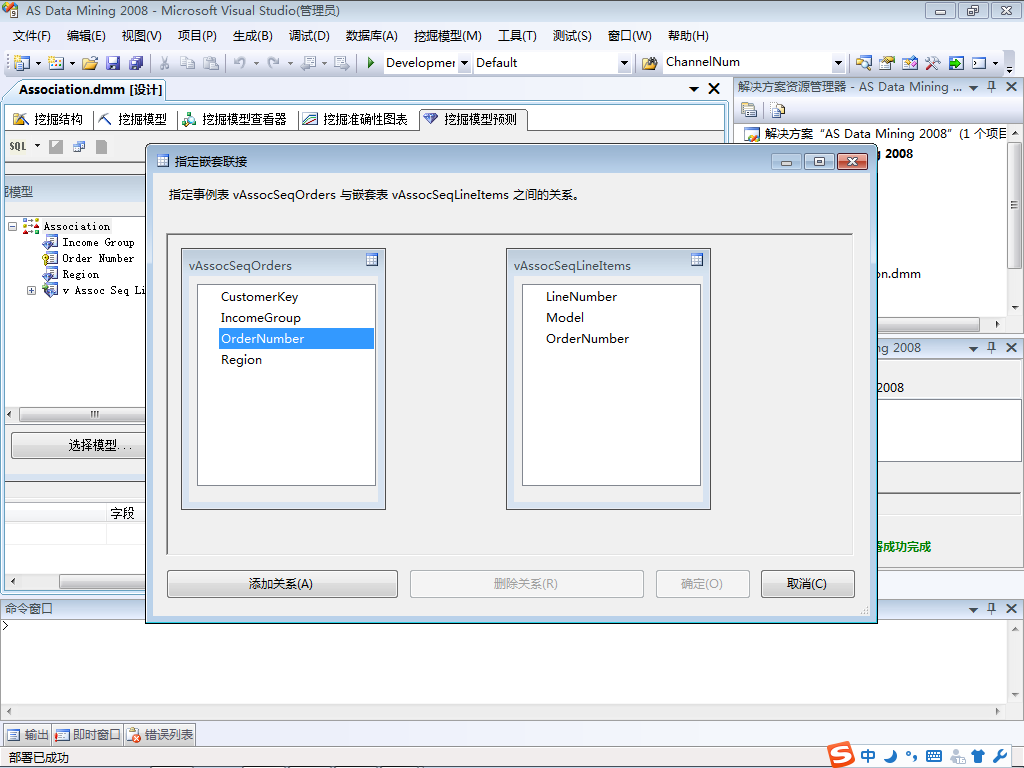Select IncomeGroup in vAssocSeqOrders list
Image resolution: width=1024 pixels, height=768 pixels.
tap(261, 317)
